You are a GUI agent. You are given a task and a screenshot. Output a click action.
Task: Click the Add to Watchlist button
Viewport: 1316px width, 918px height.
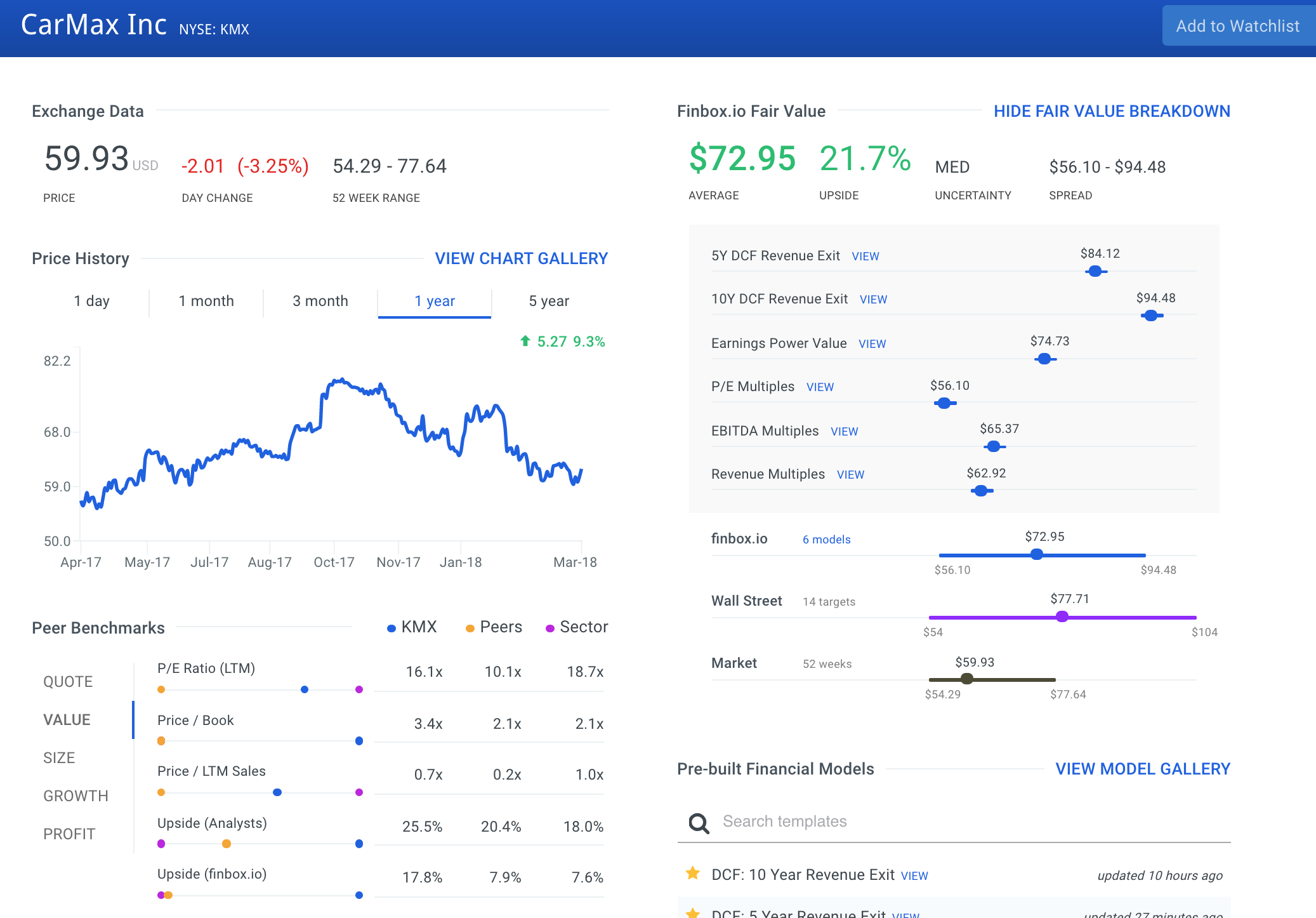[1237, 26]
